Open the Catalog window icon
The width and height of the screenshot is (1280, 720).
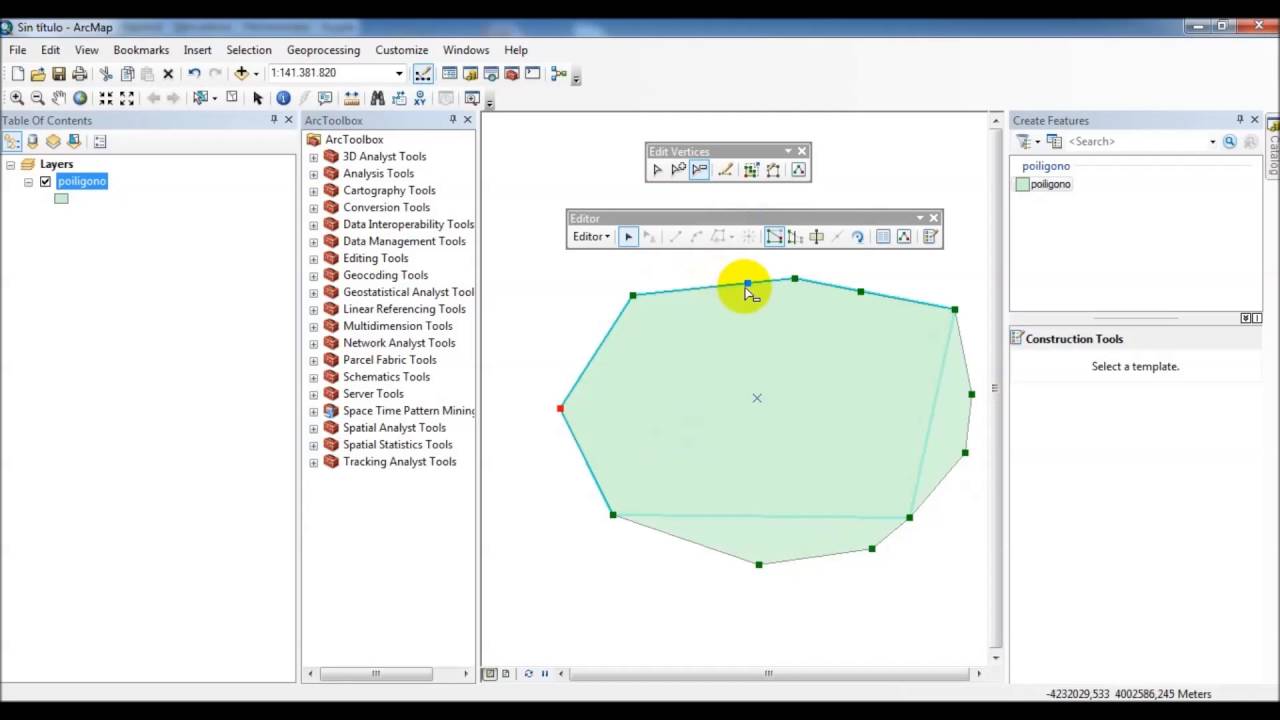click(470, 73)
